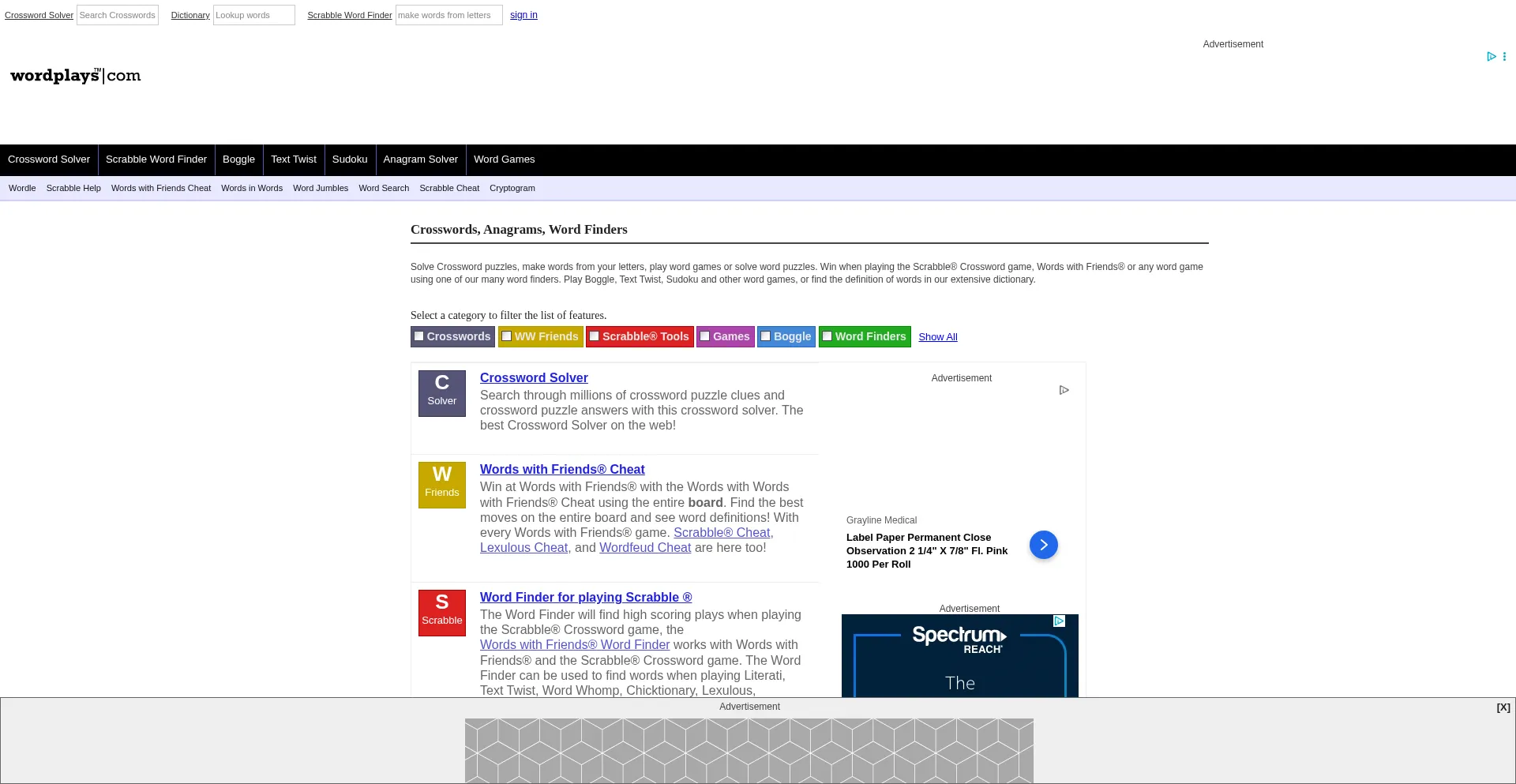The height and width of the screenshot is (784, 1516).
Task: Open the C Solver tile icon
Action: [x=442, y=393]
